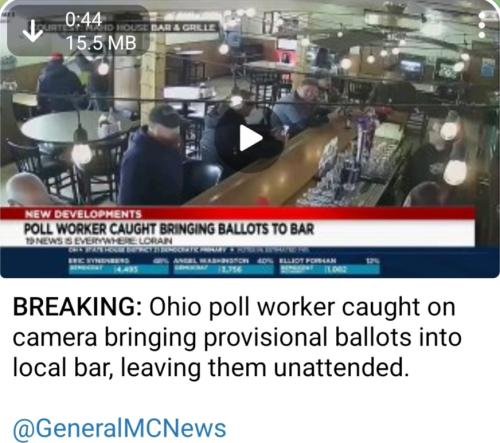The height and width of the screenshot is (443, 500).
Task: Open the @GeneralMCNews channel link
Action: (x=119, y=428)
